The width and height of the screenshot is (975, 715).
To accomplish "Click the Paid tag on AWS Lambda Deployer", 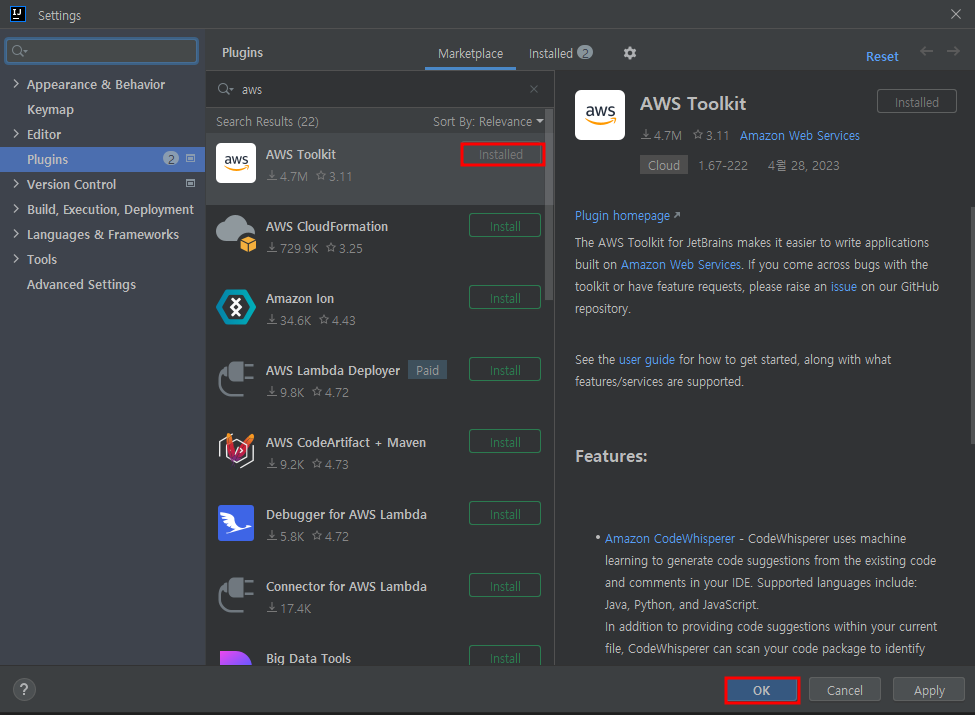I will [x=427, y=371].
